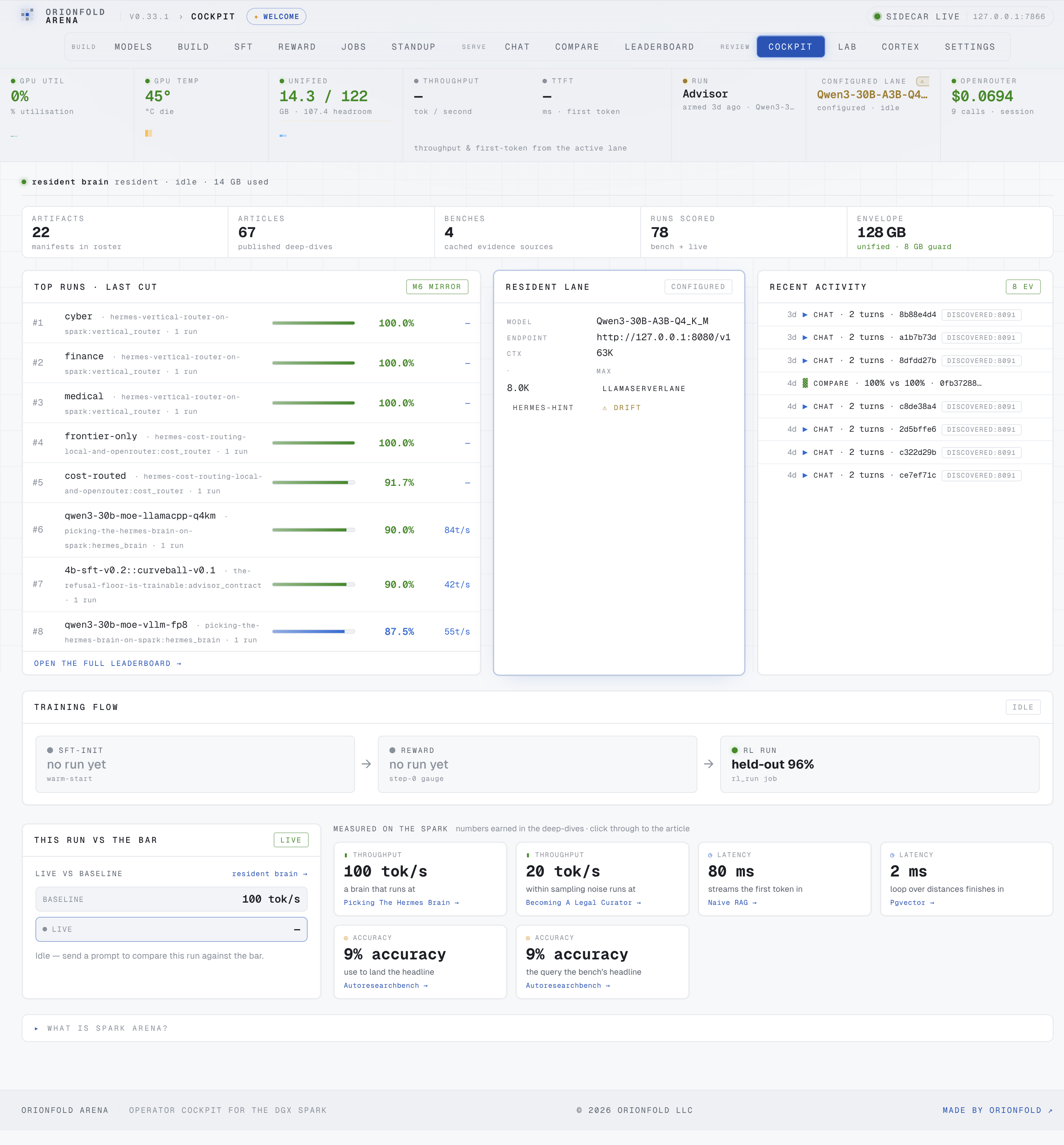Image resolution: width=1064 pixels, height=1145 pixels.
Task: Open the full leaderboard link
Action: tap(108, 664)
